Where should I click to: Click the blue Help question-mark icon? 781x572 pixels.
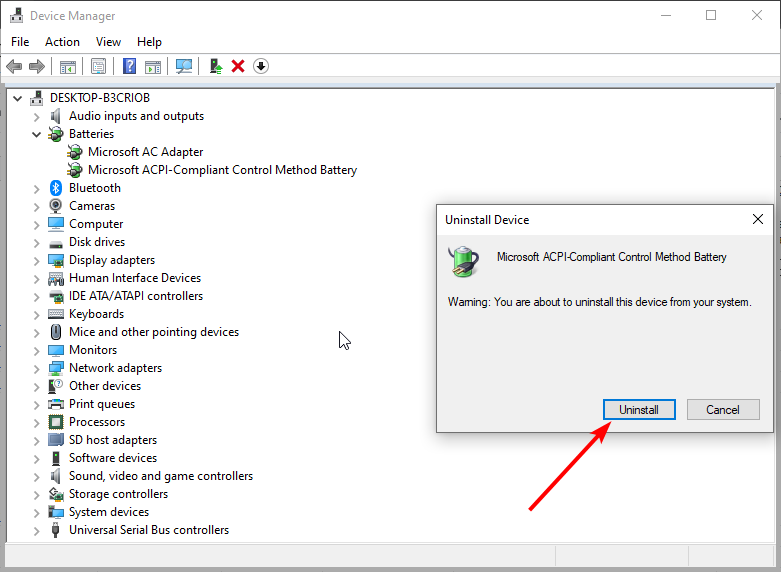pos(130,66)
